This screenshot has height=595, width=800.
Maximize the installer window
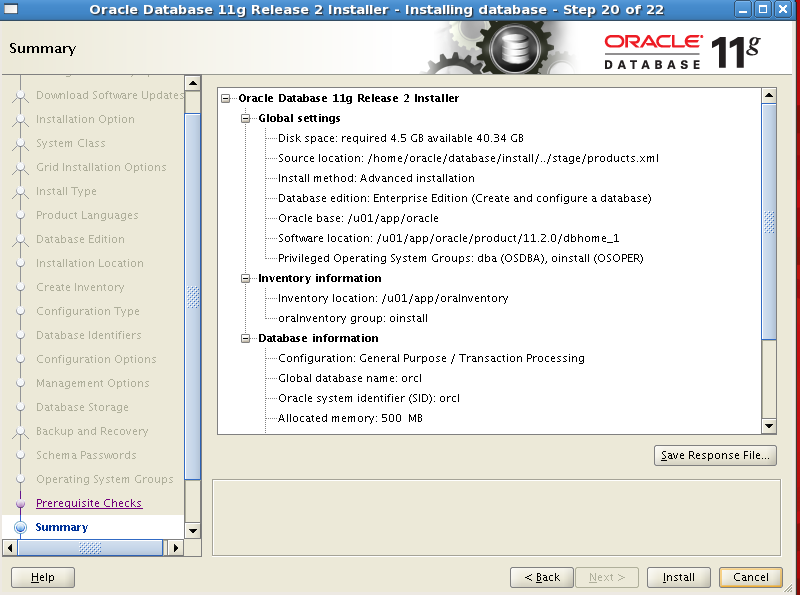(x=763, y=9)
